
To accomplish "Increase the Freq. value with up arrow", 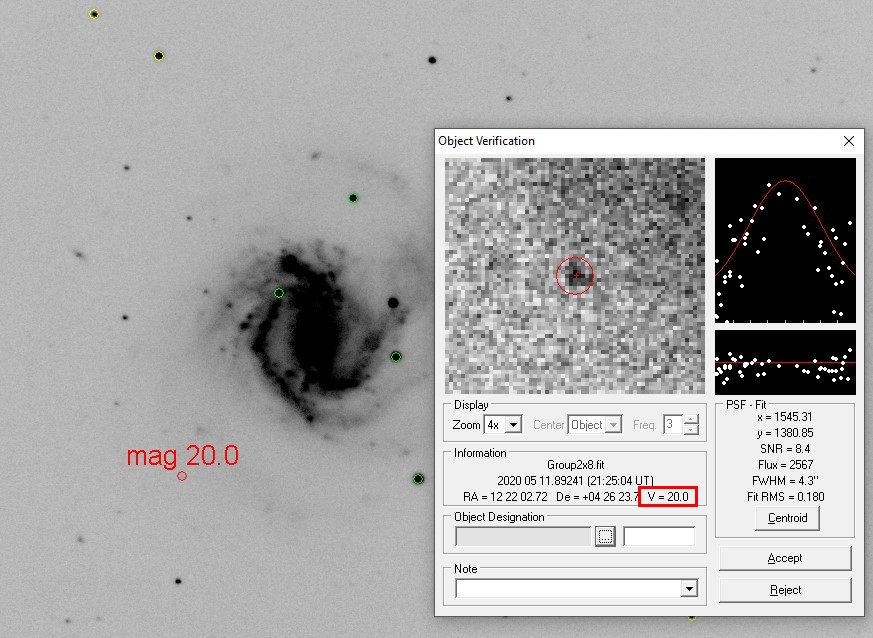I will (x=691, y=420).
